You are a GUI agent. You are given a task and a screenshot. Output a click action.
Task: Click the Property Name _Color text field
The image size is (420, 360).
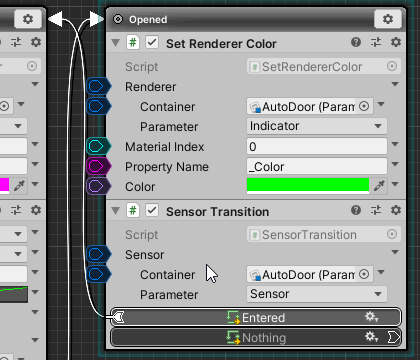pyautogui.click(x=317, y=166)
